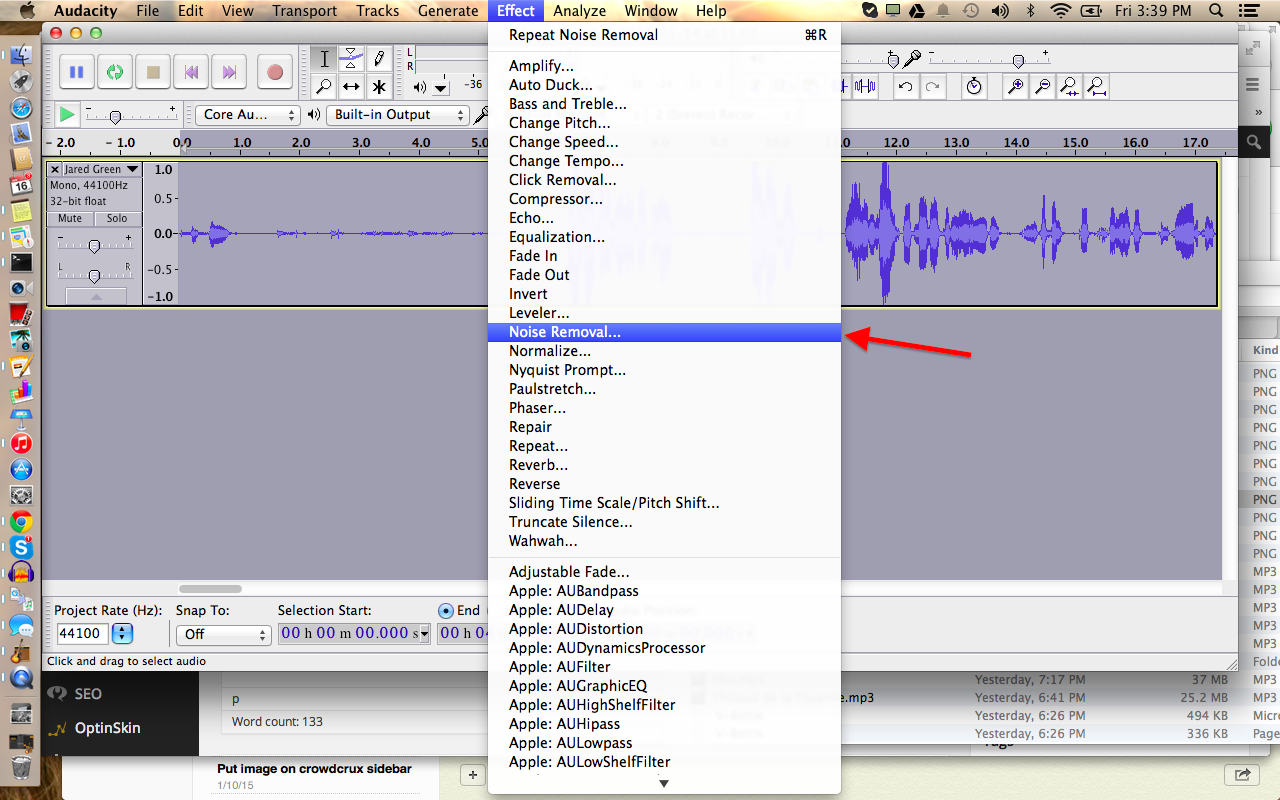Viewport: 1280px width, 800px height.
Task: Choose the Envelope tool
Action: click(x=351, y=58)
